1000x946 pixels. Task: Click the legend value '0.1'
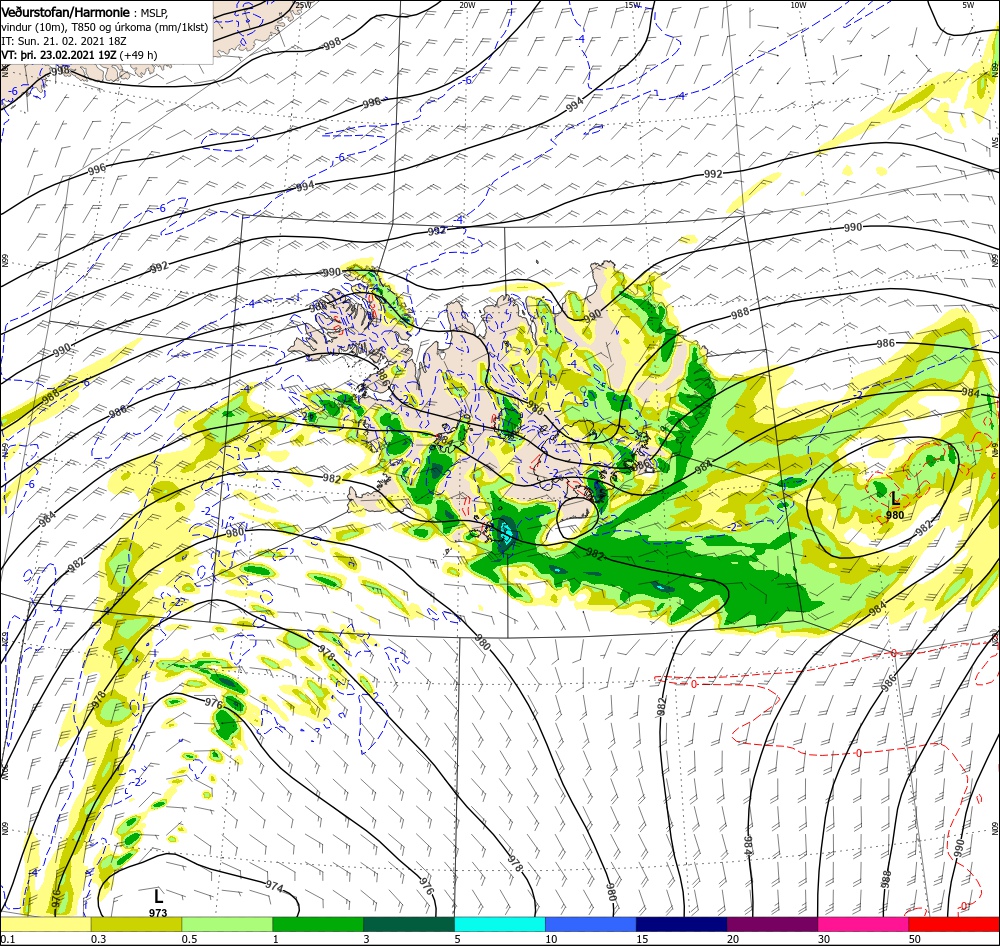pyautogui.click(x=8, y=939)
